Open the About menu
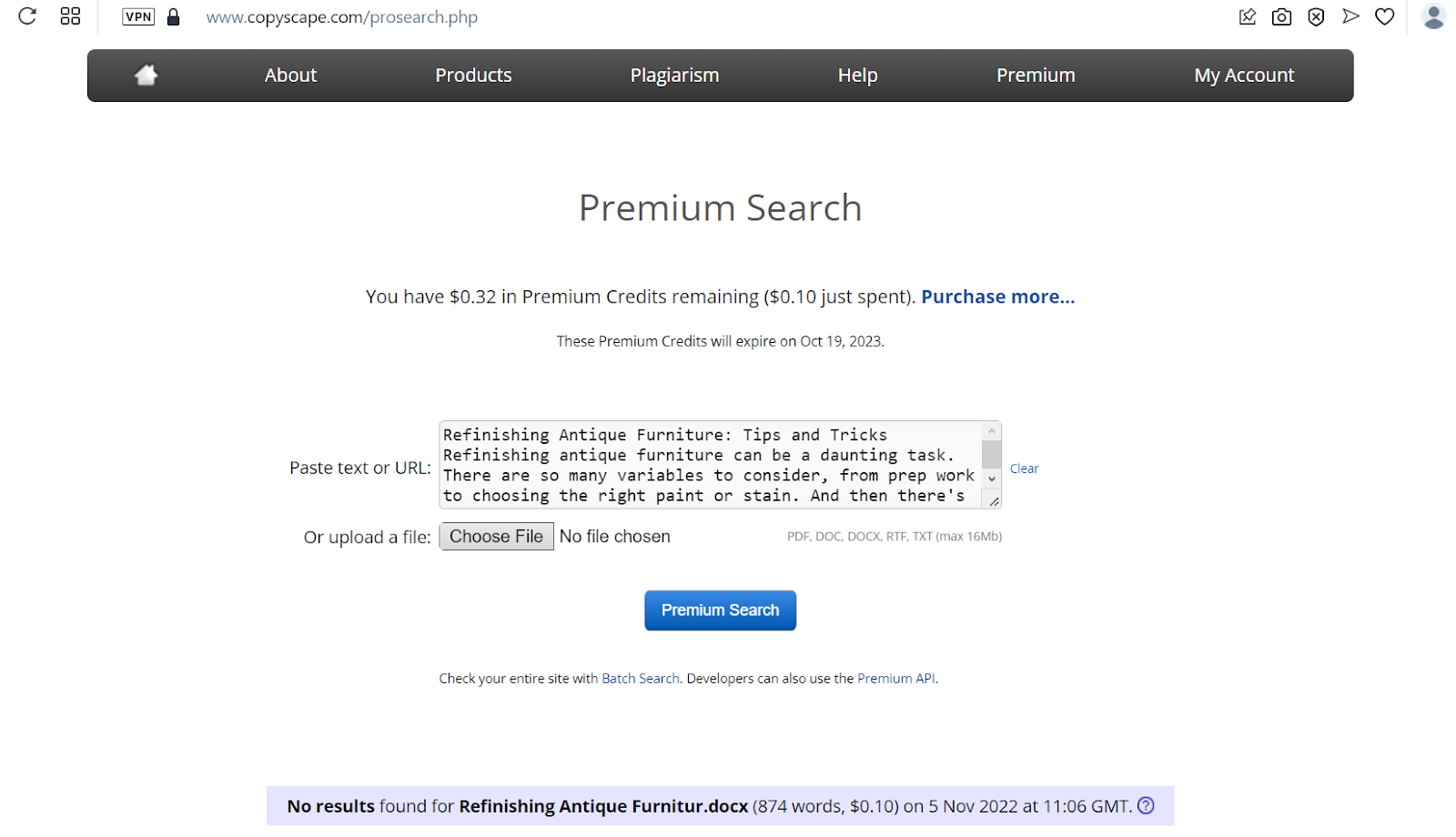The height and width of the screenshot is (837, 1456). coord(291,76)
